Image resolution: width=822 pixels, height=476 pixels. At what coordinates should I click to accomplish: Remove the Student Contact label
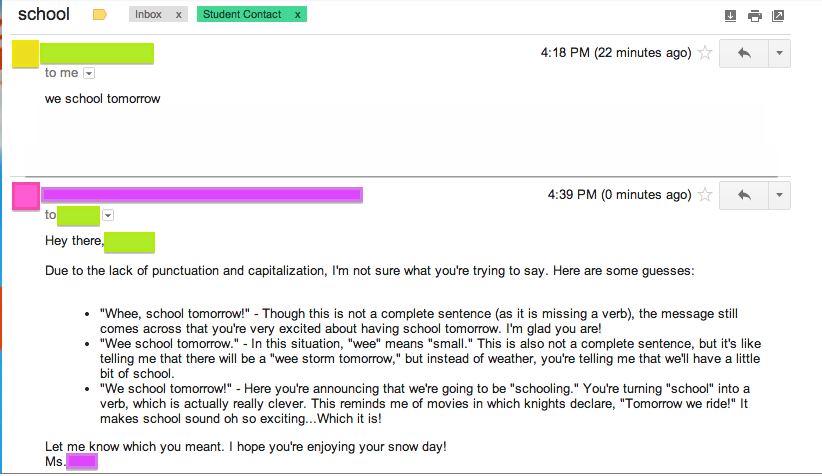click(298, 15)
